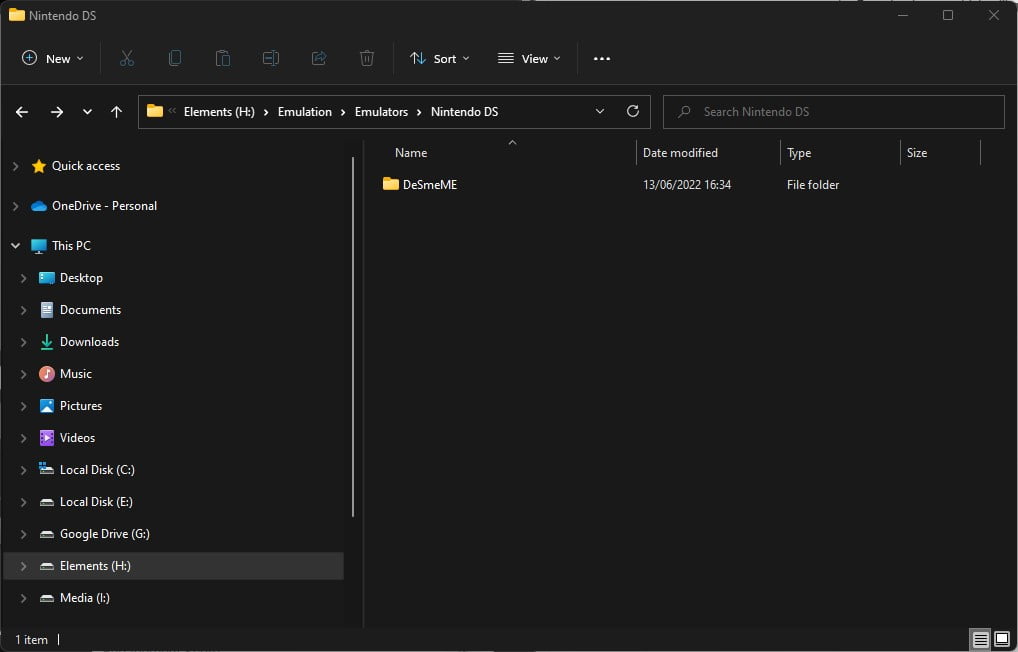Switch to Details view layout
The width and height of the screenshot is (1018, 652).
[x=980, y=640]
